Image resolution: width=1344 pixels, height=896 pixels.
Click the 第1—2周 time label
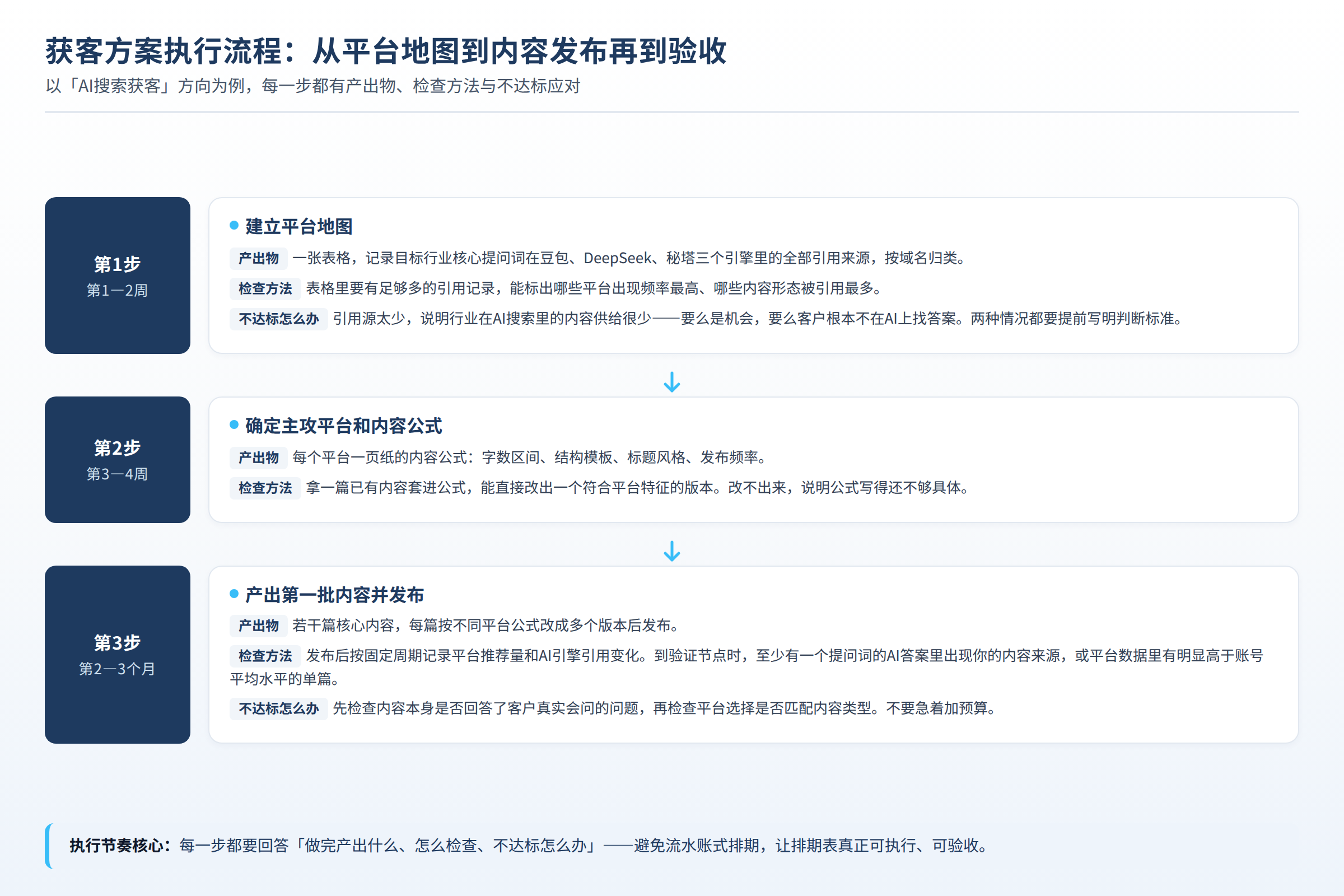(117, 290)
